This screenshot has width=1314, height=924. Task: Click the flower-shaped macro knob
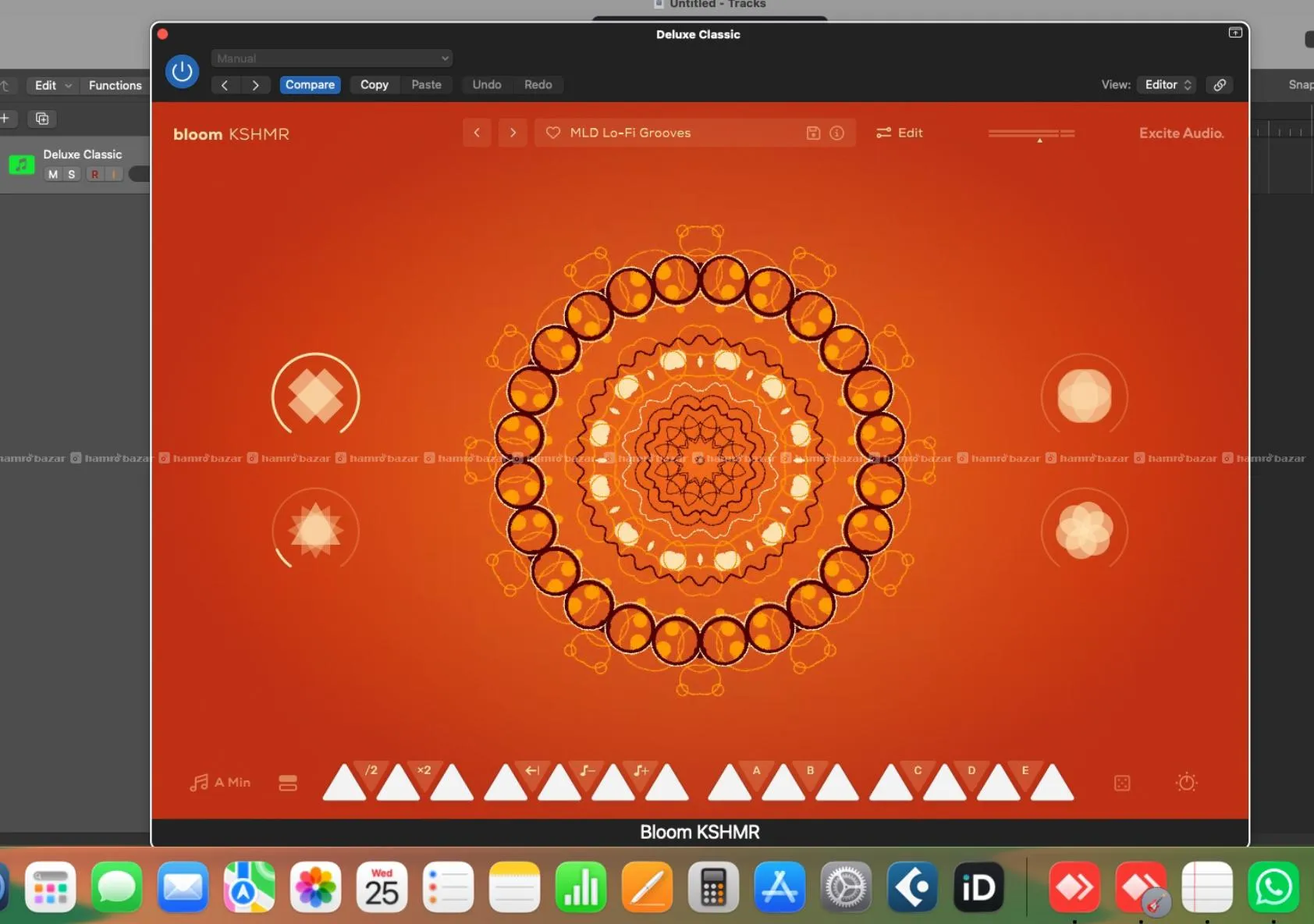coord(1084,531)
